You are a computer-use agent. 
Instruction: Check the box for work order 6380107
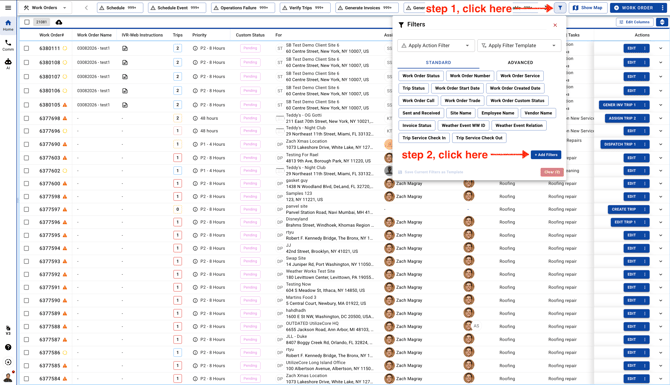(x=26, y=76)
